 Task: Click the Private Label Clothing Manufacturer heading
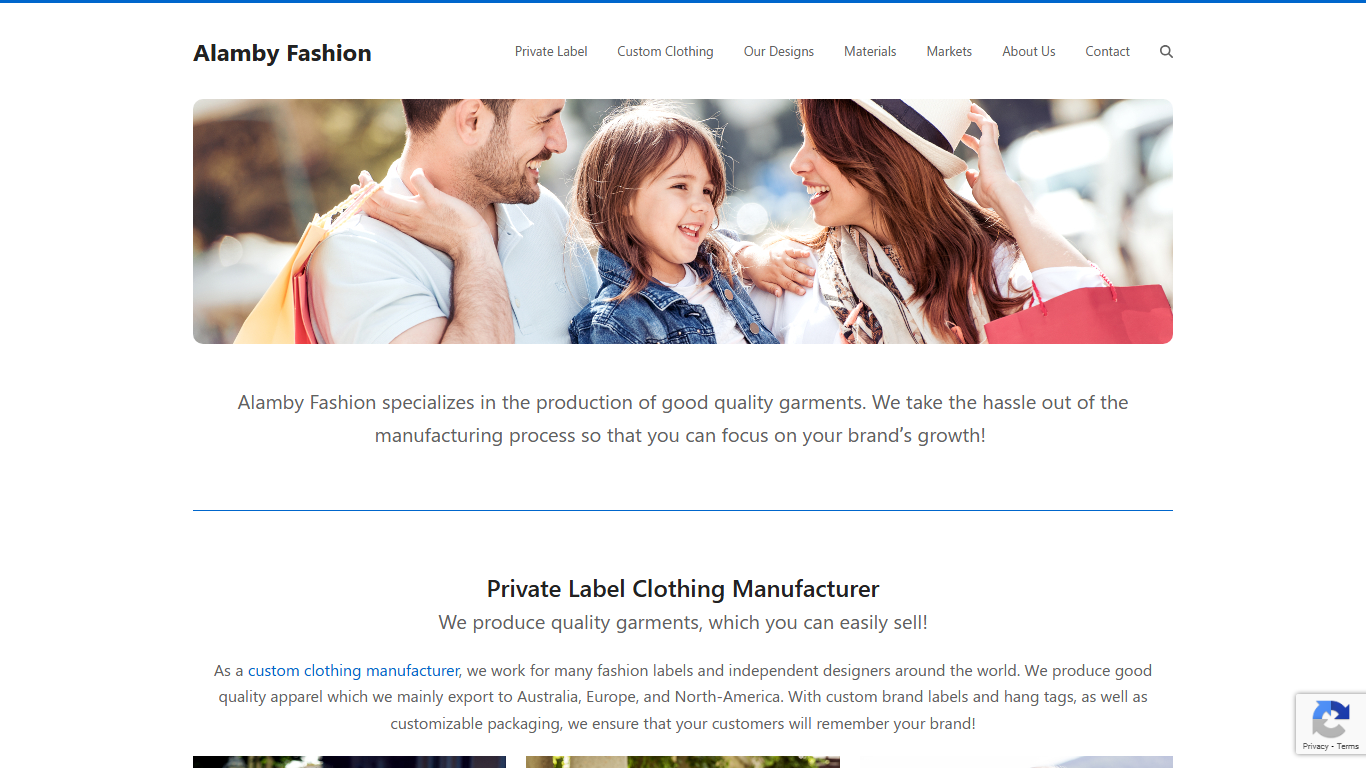coord(683,589)
